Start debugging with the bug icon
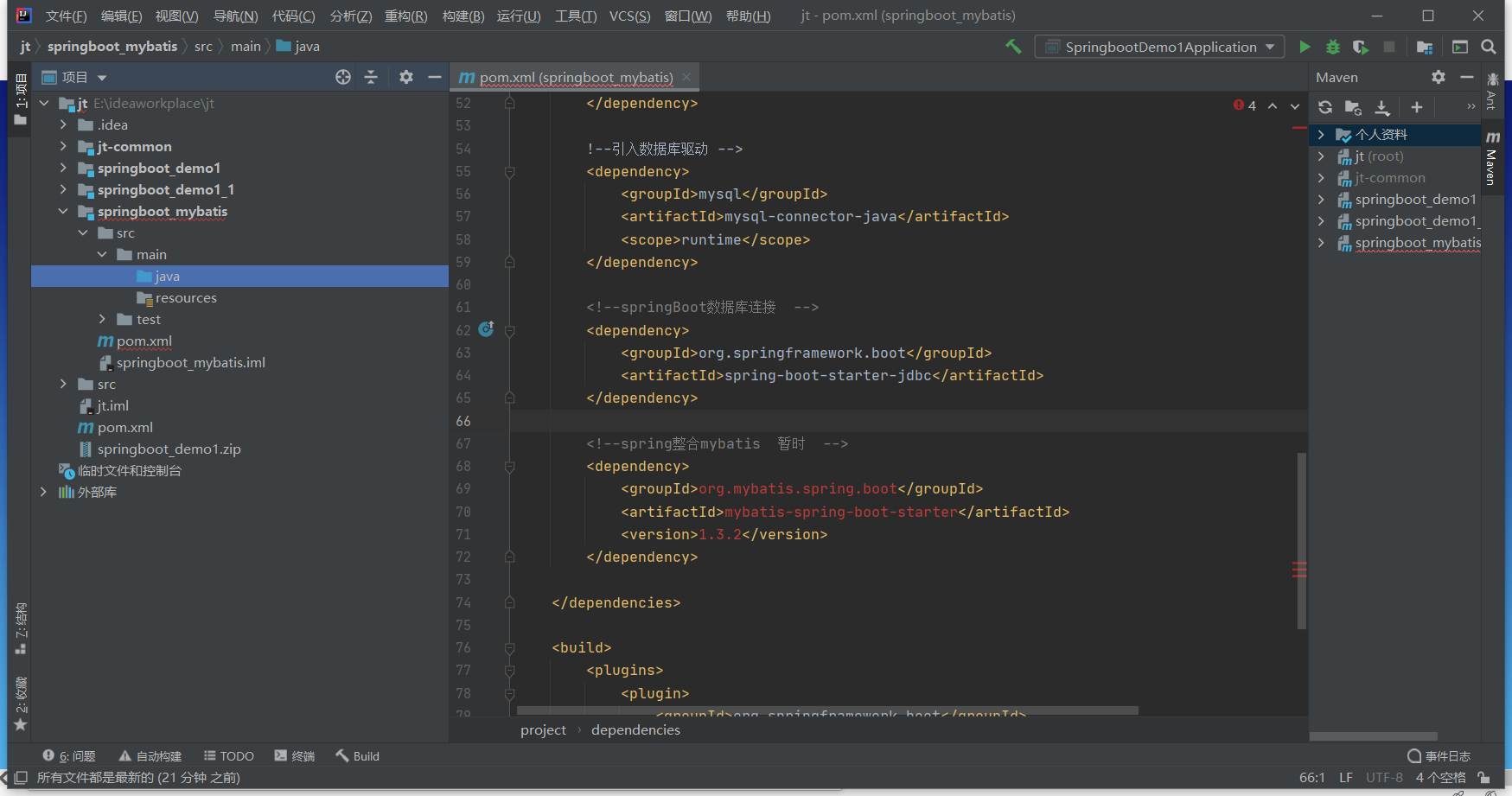The height and width of the screenshot is (796, 1512). (x=1333, y=47)
